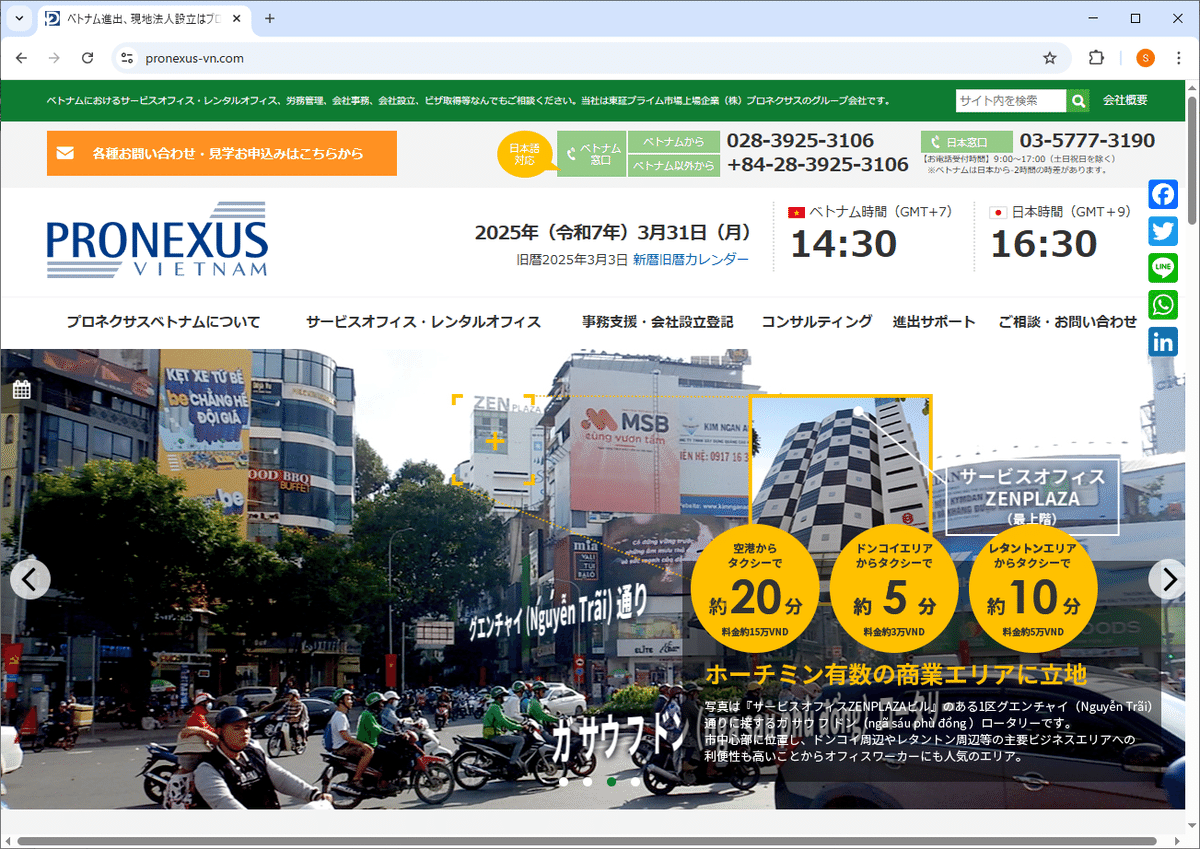Click the green site search magnifier icon

pyautogui.click(x=1078, y=101)
